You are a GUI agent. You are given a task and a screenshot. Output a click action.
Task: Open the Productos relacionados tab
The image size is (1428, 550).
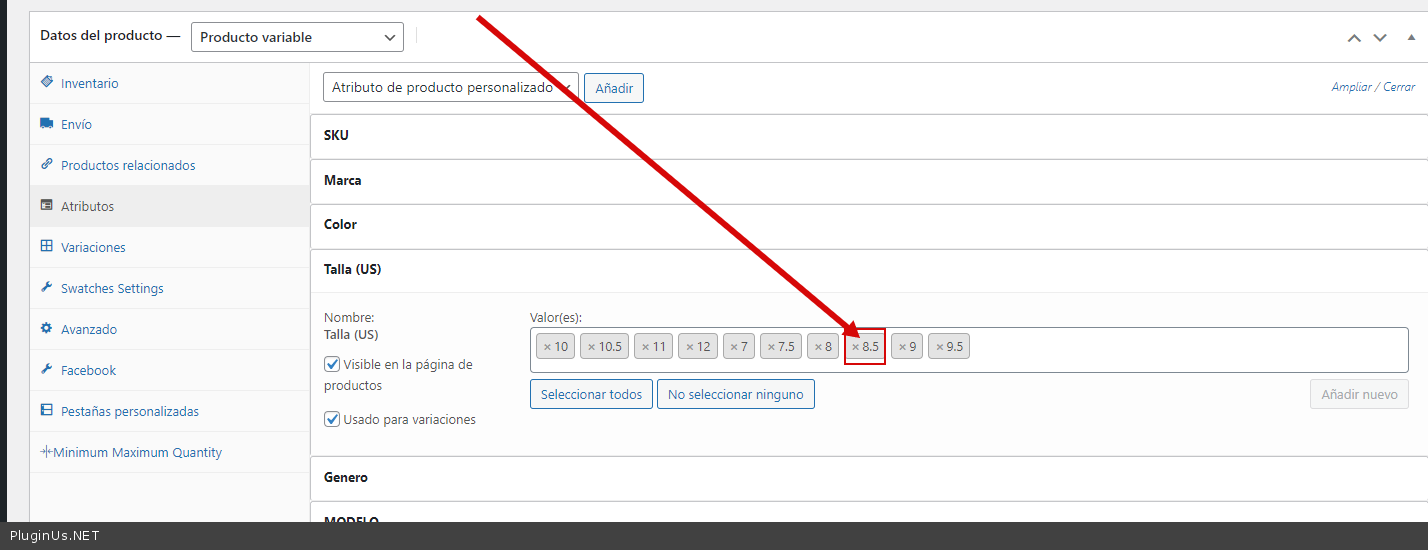[169, 165]
